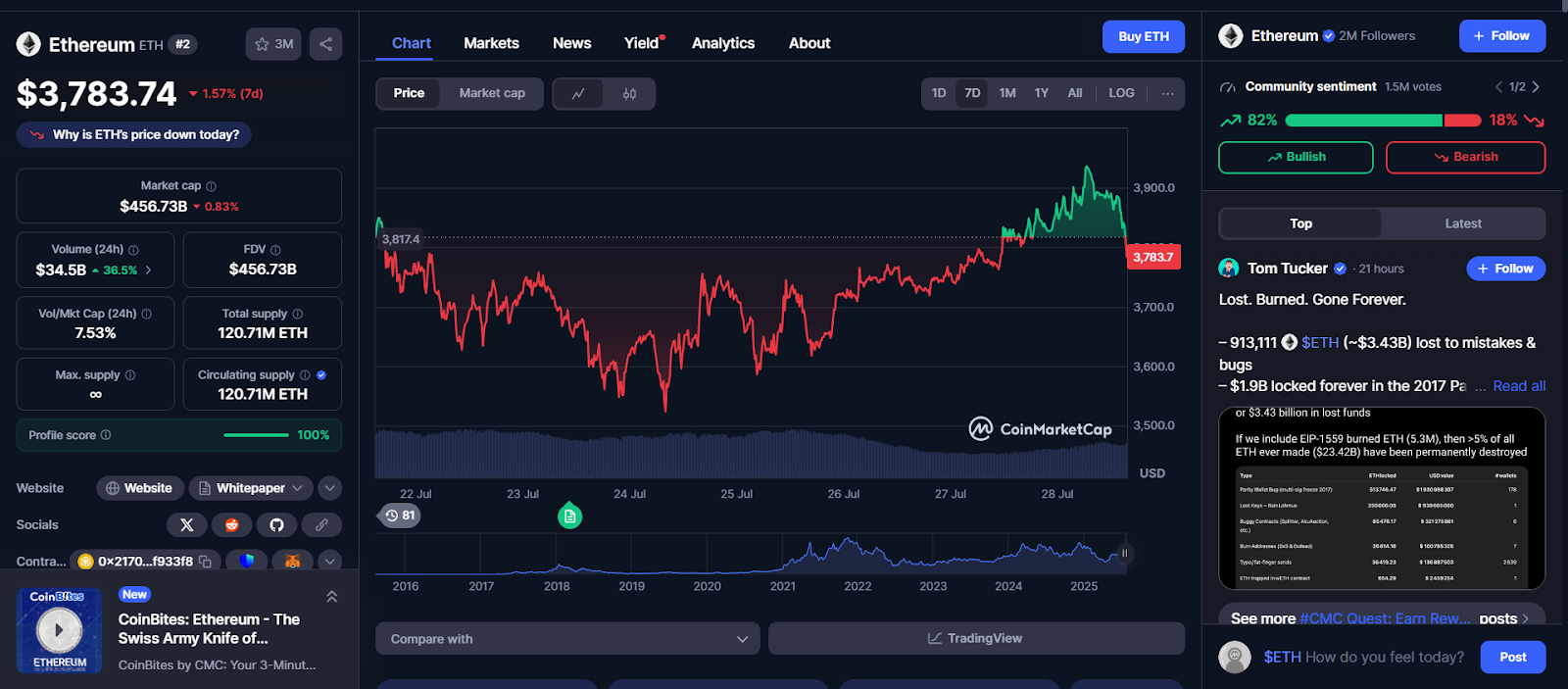
Task: Switch to the Latest posts tab
Action: [x=1462, y=223]
